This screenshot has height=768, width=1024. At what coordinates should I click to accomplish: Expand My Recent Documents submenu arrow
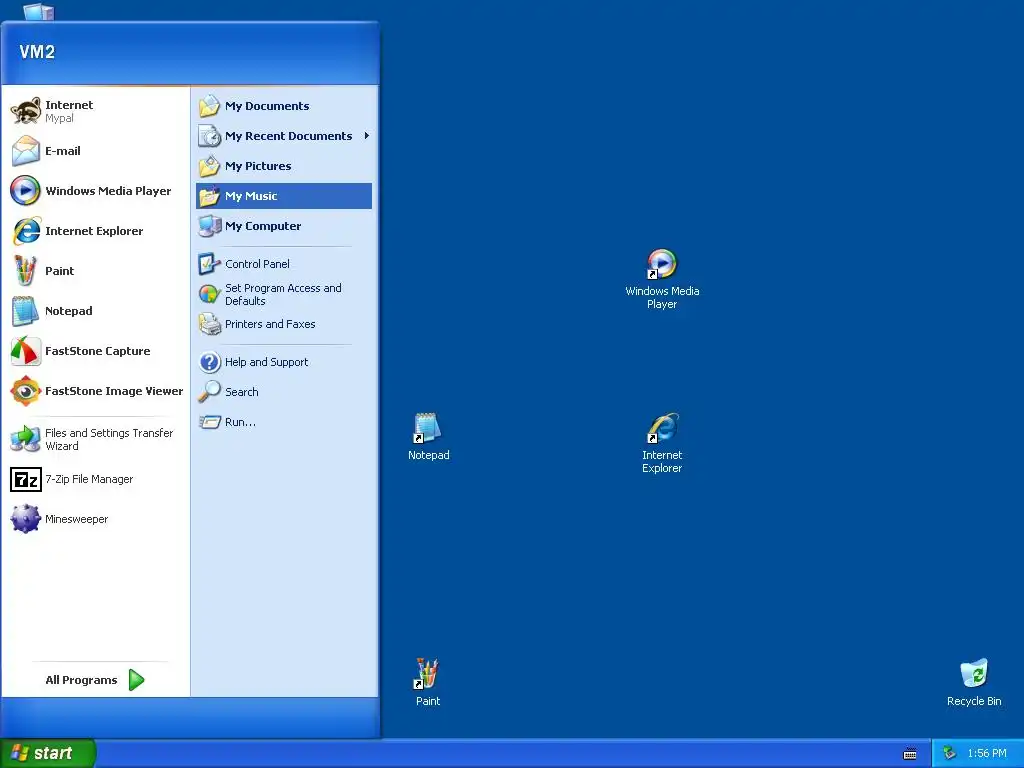366,136
